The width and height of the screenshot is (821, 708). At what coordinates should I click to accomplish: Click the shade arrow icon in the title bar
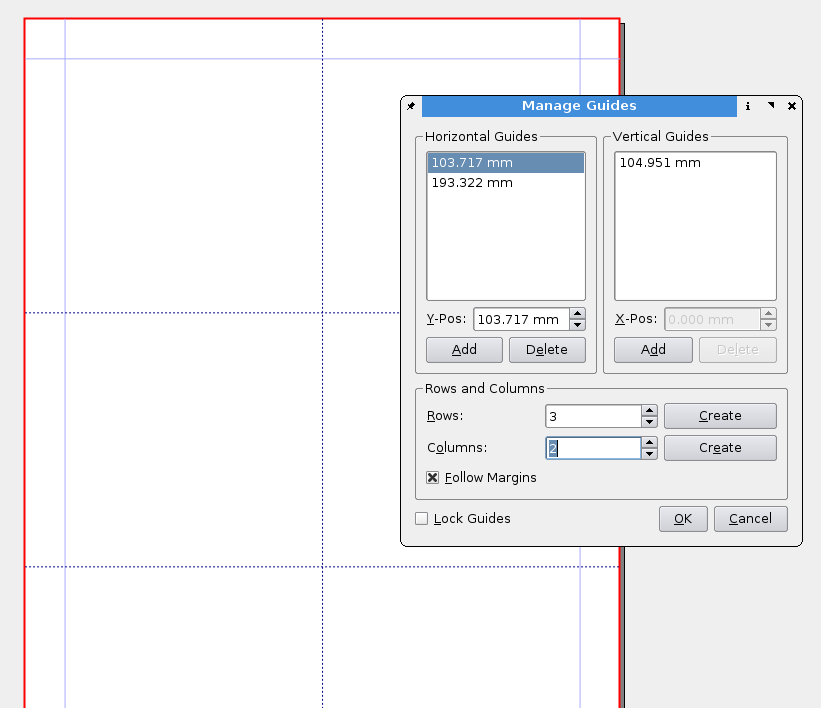(770, 106)
